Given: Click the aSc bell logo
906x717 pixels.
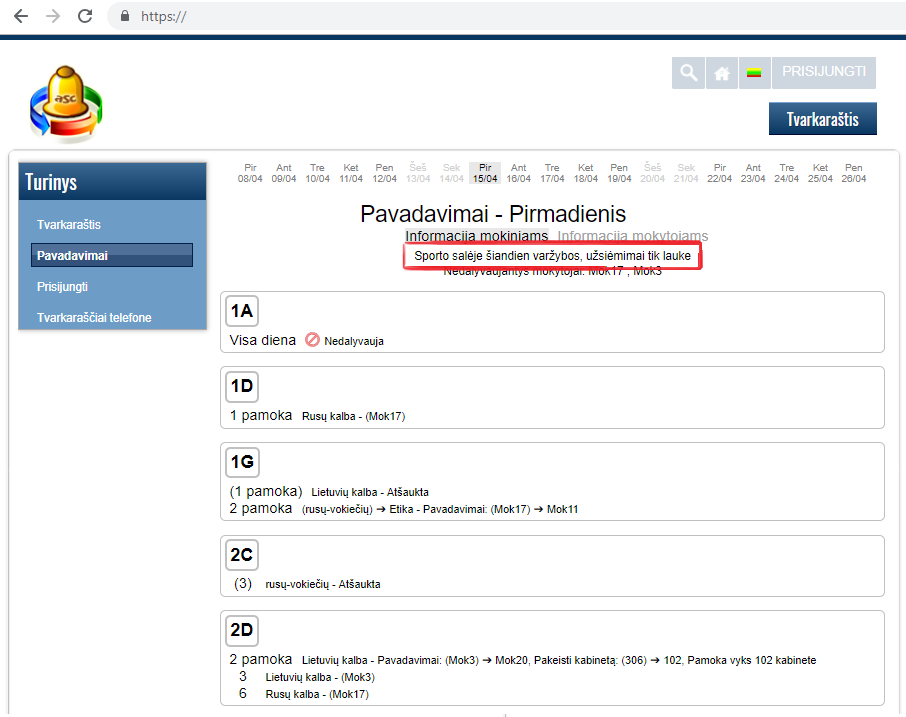Looking at the screenshot, I should coord(67,105).
